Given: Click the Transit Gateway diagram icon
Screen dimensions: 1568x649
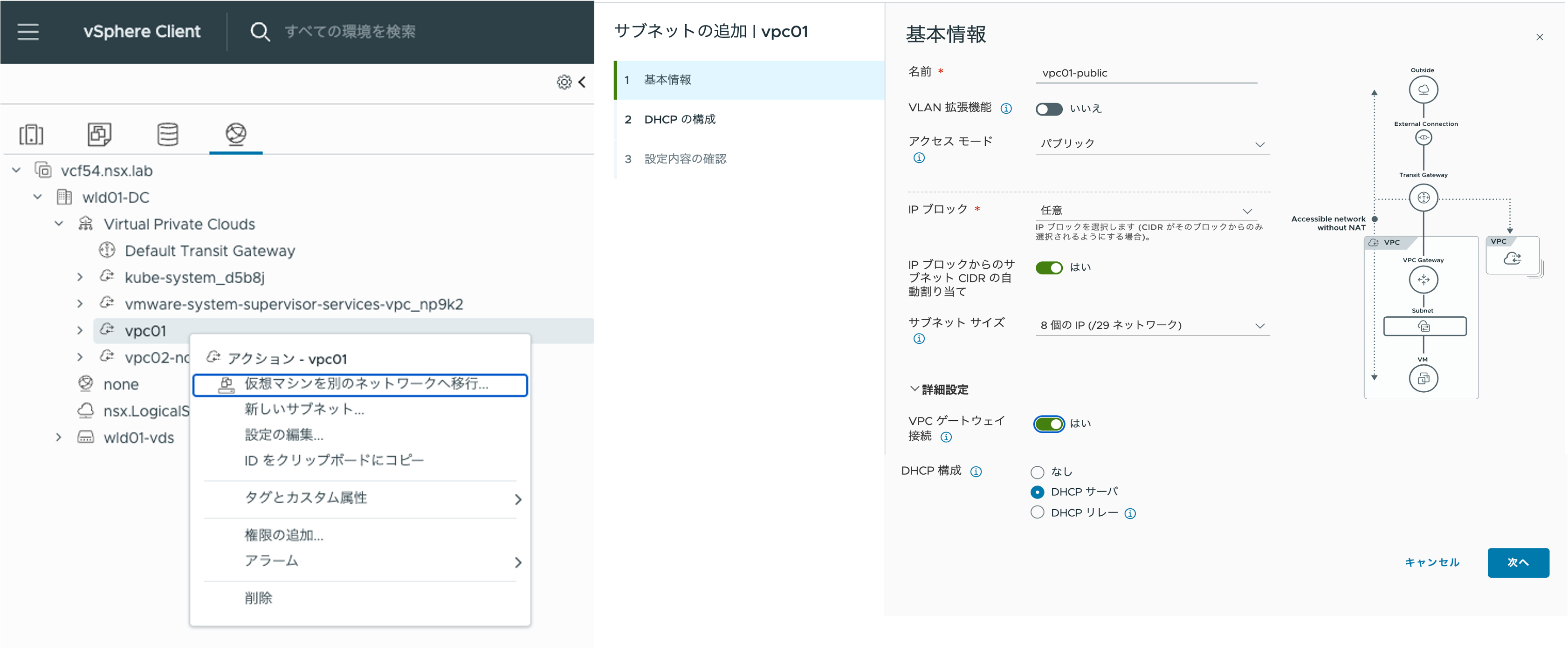Looking at the screenshot, I should click(1423, 198).
